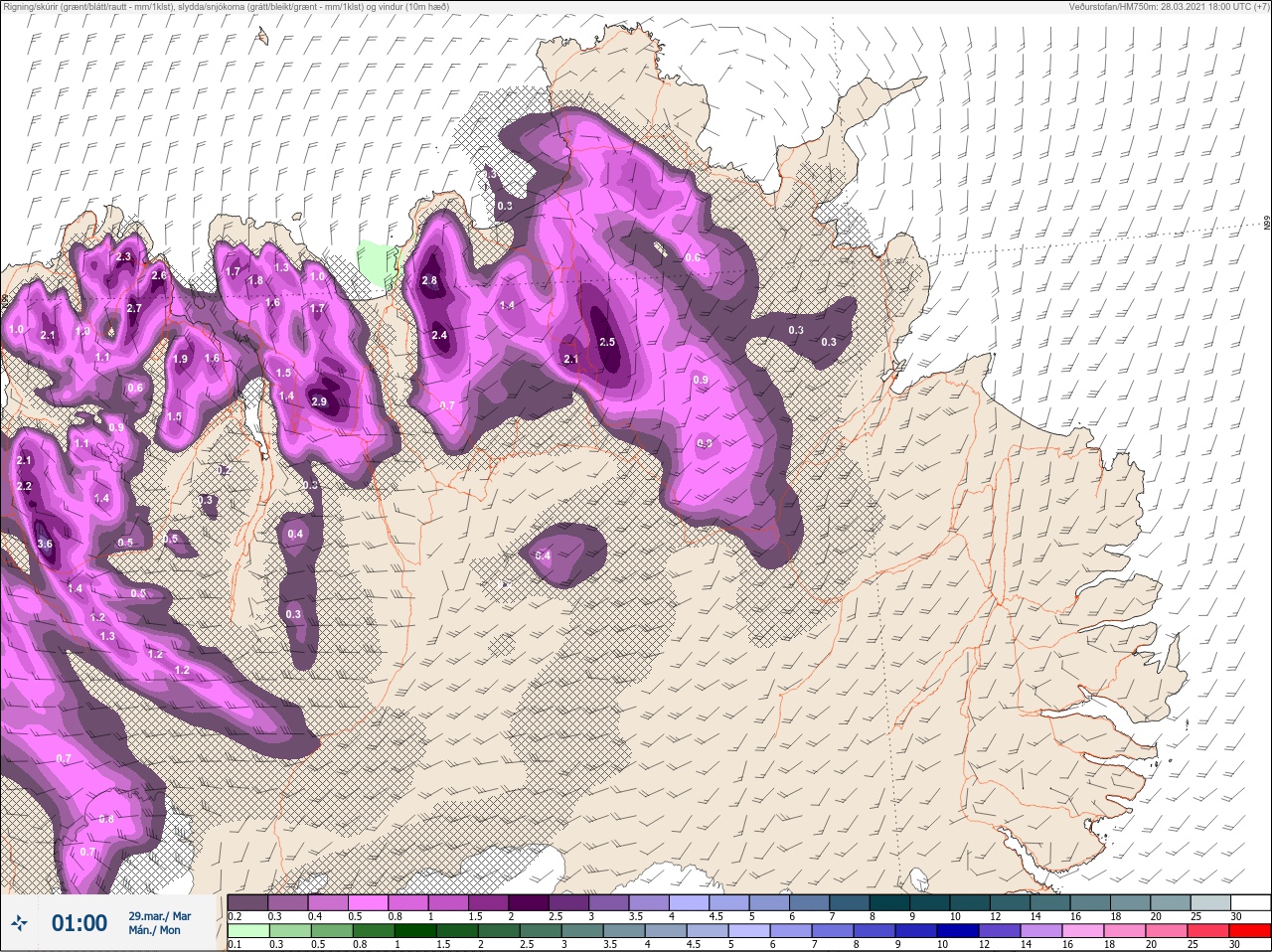The image size is (1272, 952).
Task: Click the 2.2 snowfall value label
Action: (x=25, y=486)
